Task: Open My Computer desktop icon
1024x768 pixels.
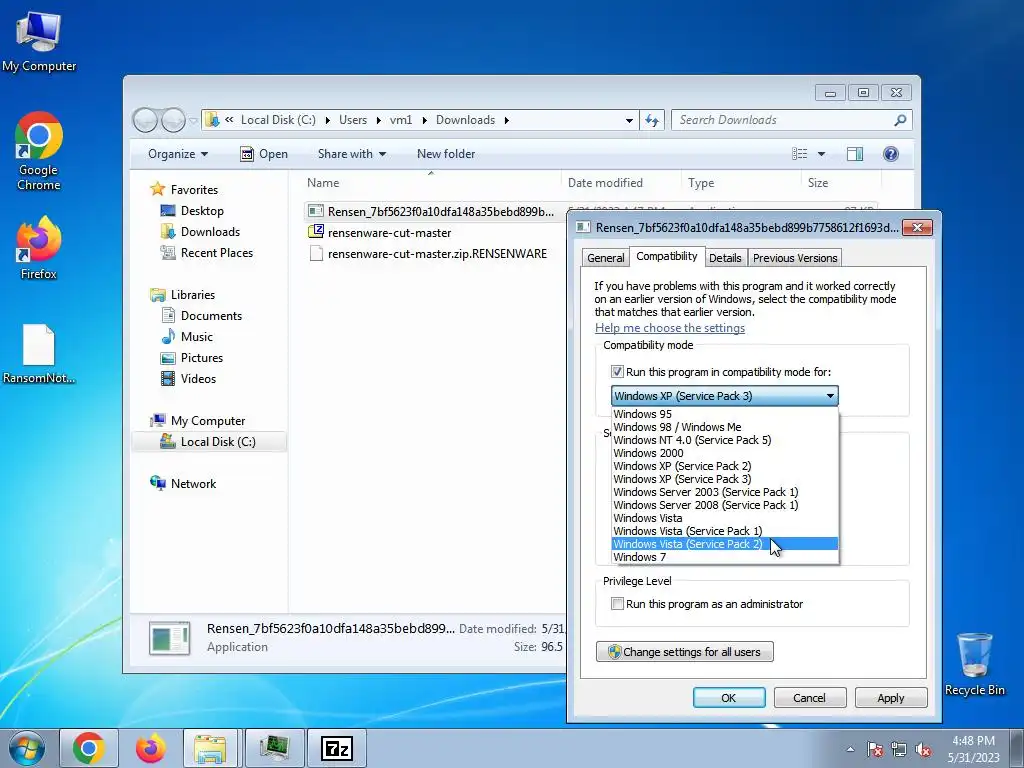Action: point(39,40)
